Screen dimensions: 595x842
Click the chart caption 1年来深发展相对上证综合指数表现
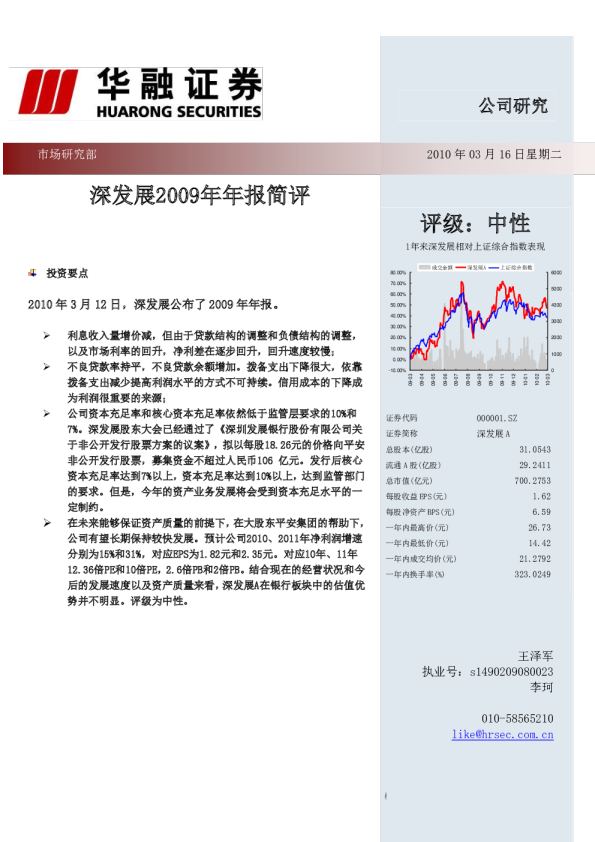[x=475, y=246]
